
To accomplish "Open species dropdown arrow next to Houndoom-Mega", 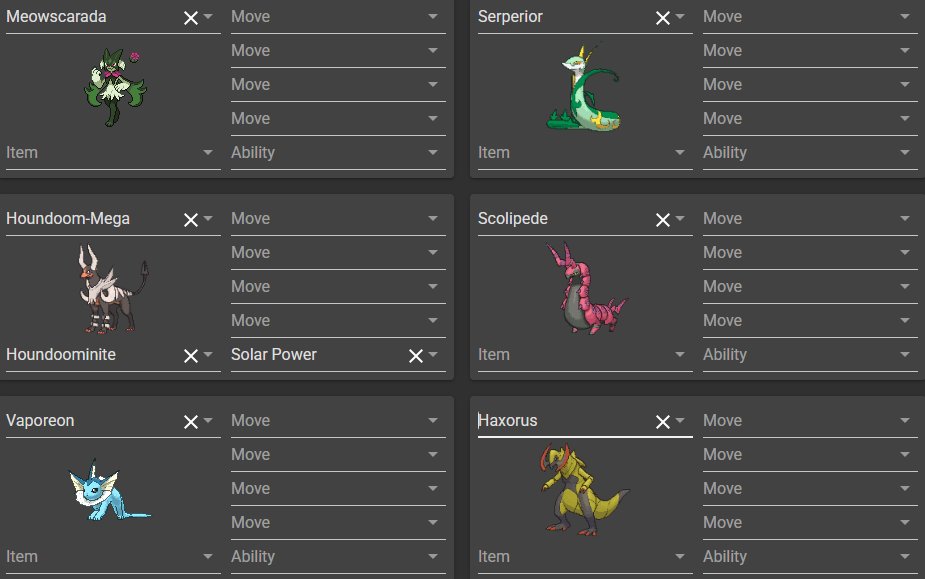I will pos(208,218).
